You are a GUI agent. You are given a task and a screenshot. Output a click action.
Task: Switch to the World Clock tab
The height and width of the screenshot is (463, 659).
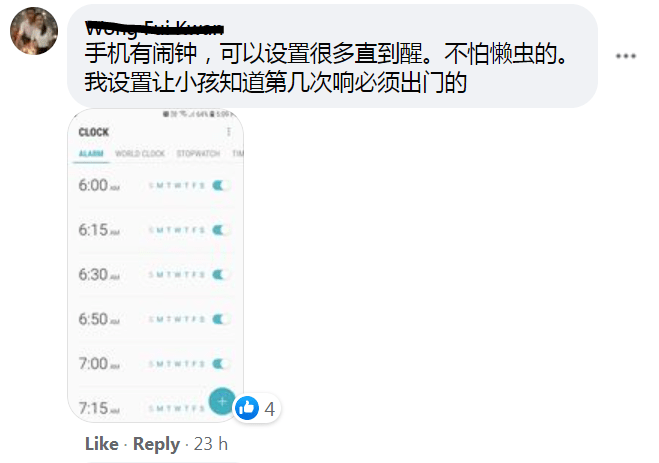(x=140, y=153)
